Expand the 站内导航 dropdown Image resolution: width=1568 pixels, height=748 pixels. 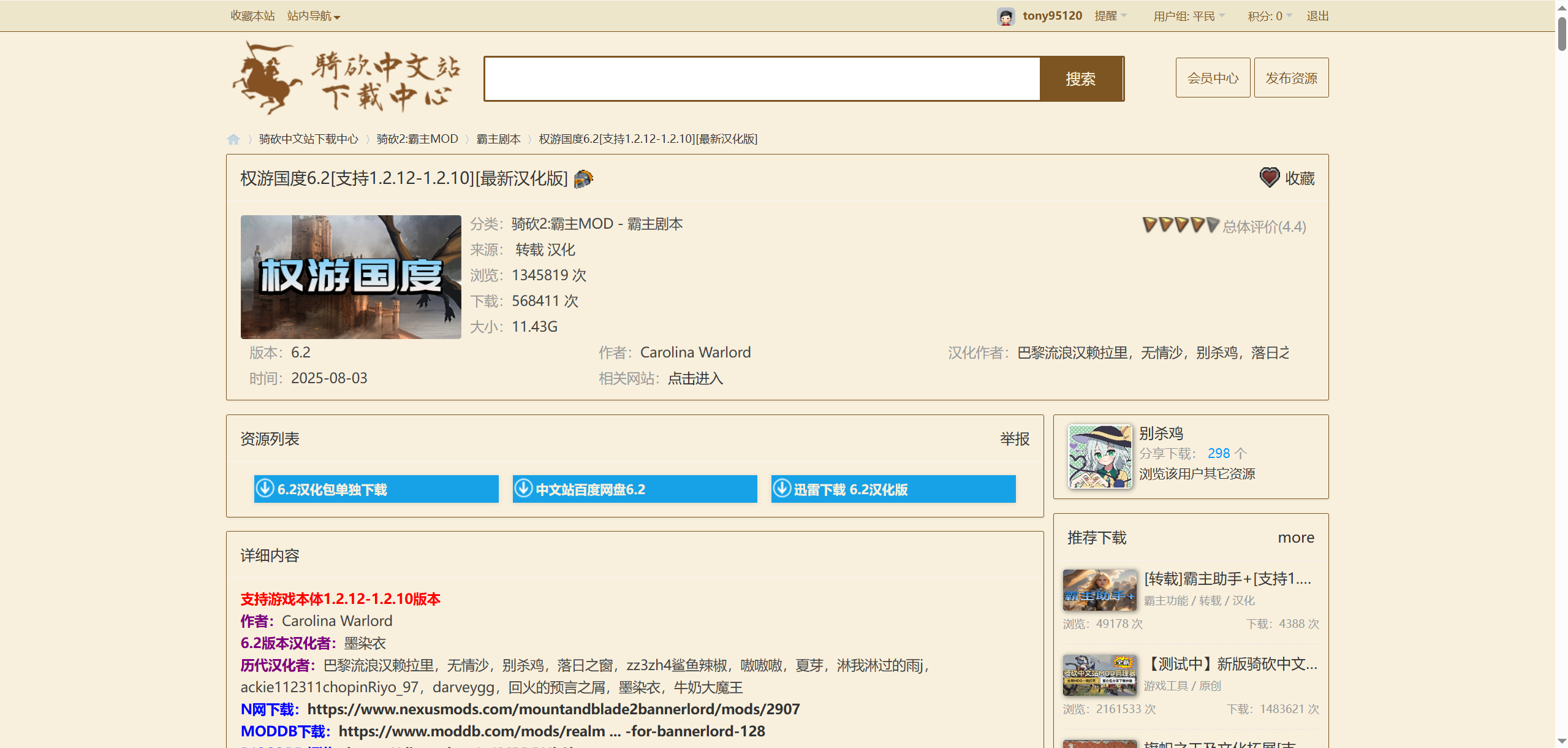[313, 17]
